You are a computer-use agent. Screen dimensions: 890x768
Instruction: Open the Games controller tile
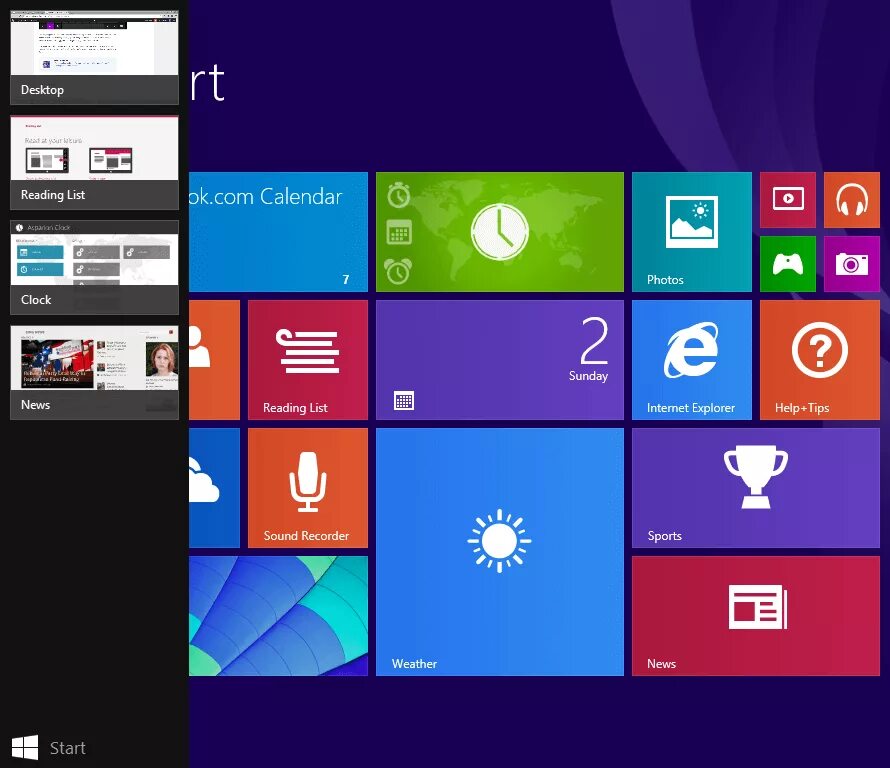pos(787,264)
